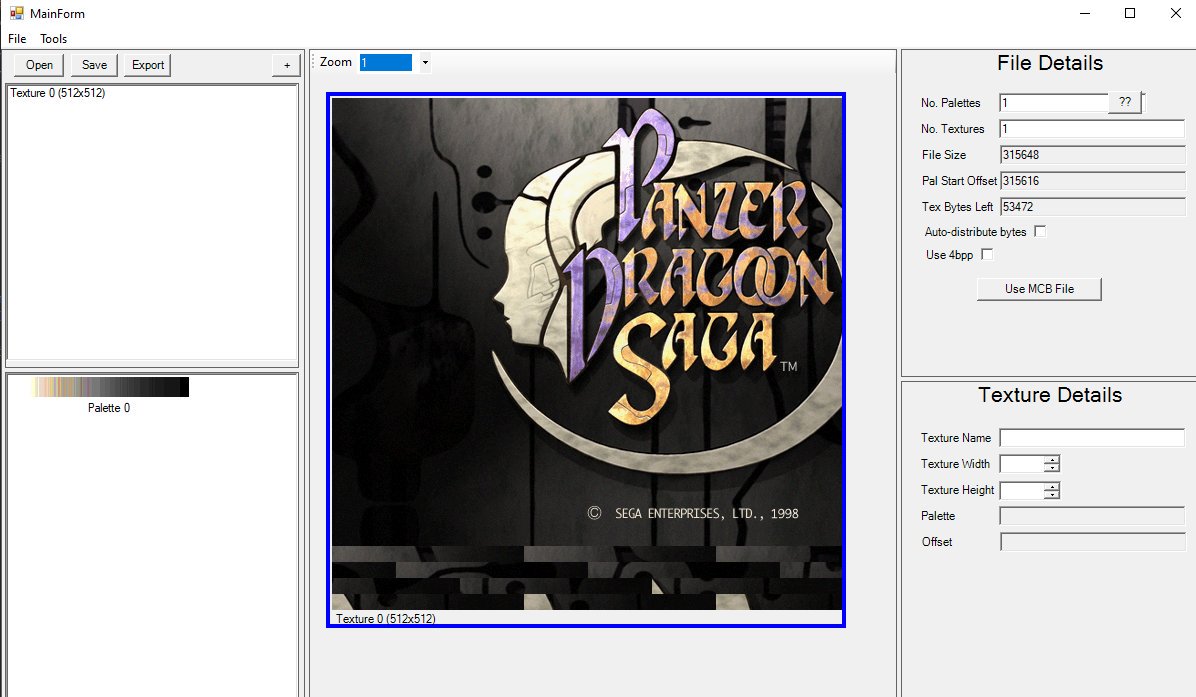Select Texture 0 (512x512) in the list
Image resolution: width=1196 pixels, height=697 pixels.
pos(58,93)
